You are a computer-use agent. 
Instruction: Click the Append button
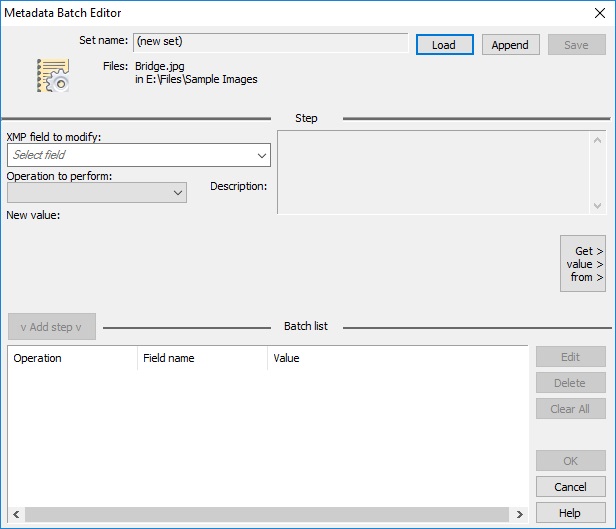(510, 45)
